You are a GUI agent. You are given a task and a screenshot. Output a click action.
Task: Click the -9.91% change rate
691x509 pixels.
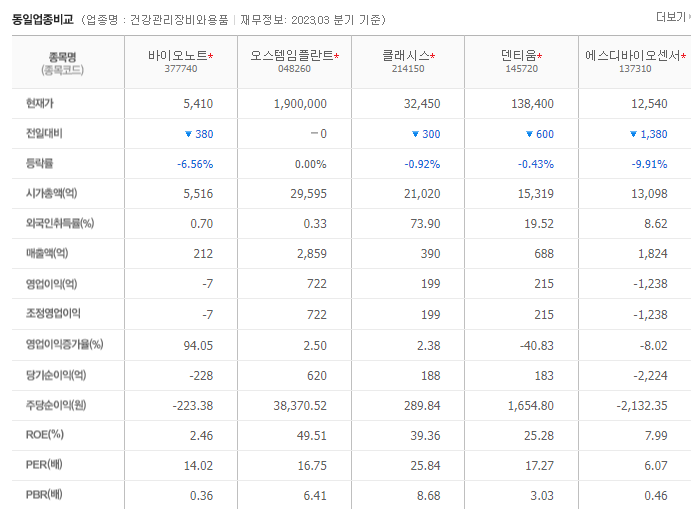tap(649, 164)
